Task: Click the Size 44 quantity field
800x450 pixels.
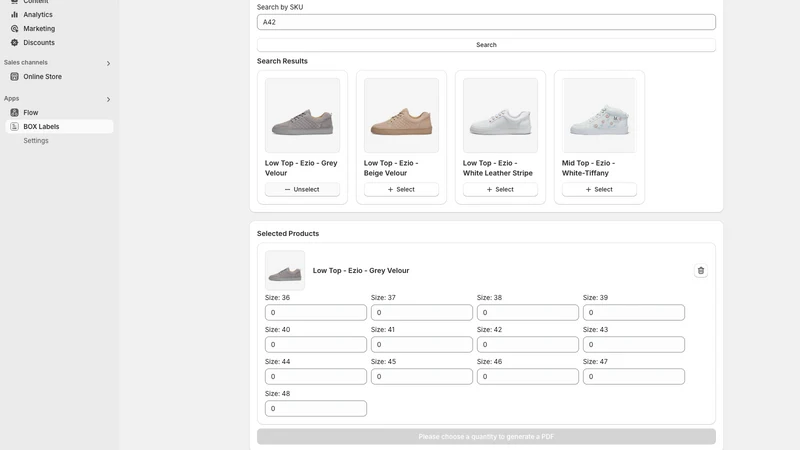Action: pos(315,377)
